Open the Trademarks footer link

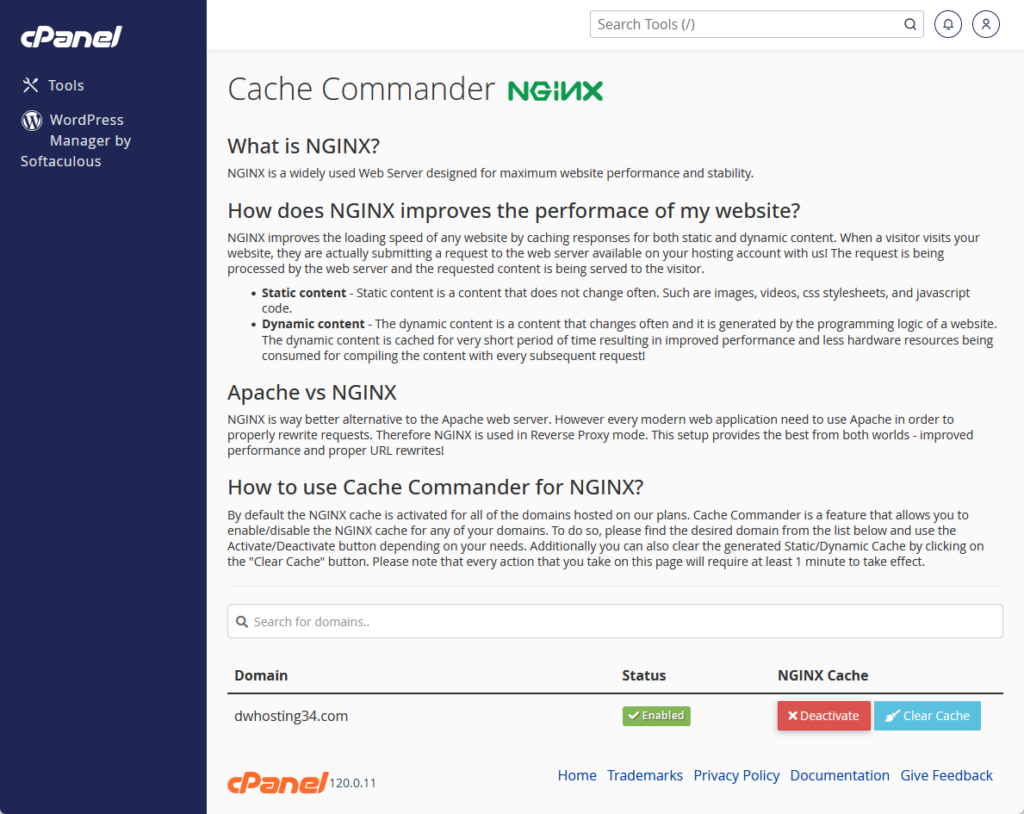(x=645, y=775)
